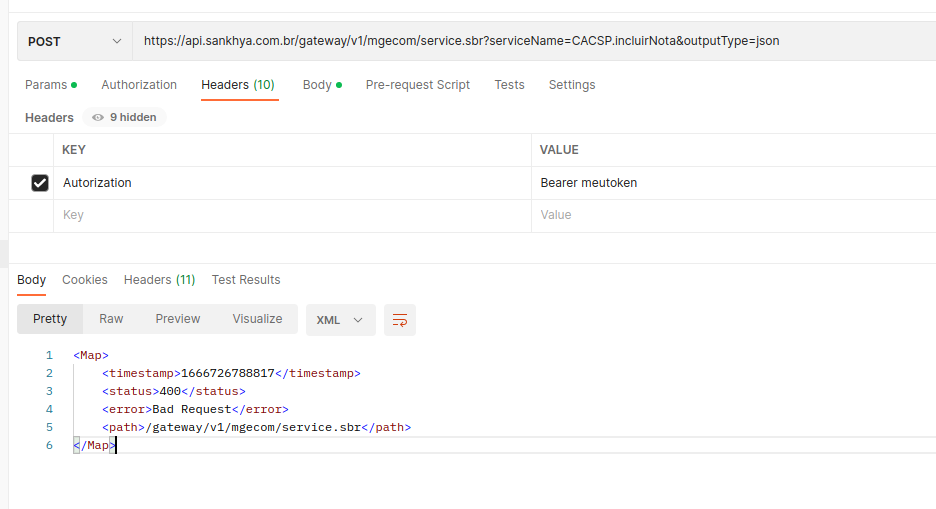Click the empty Key input cell
Screen dimensions: 936x509
pyautogui.click(x=290, y=215)
